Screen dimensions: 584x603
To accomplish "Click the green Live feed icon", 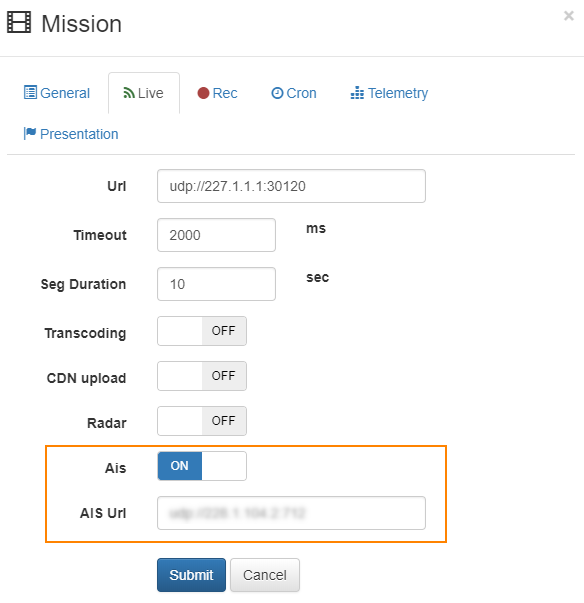I will coord(129,93).
